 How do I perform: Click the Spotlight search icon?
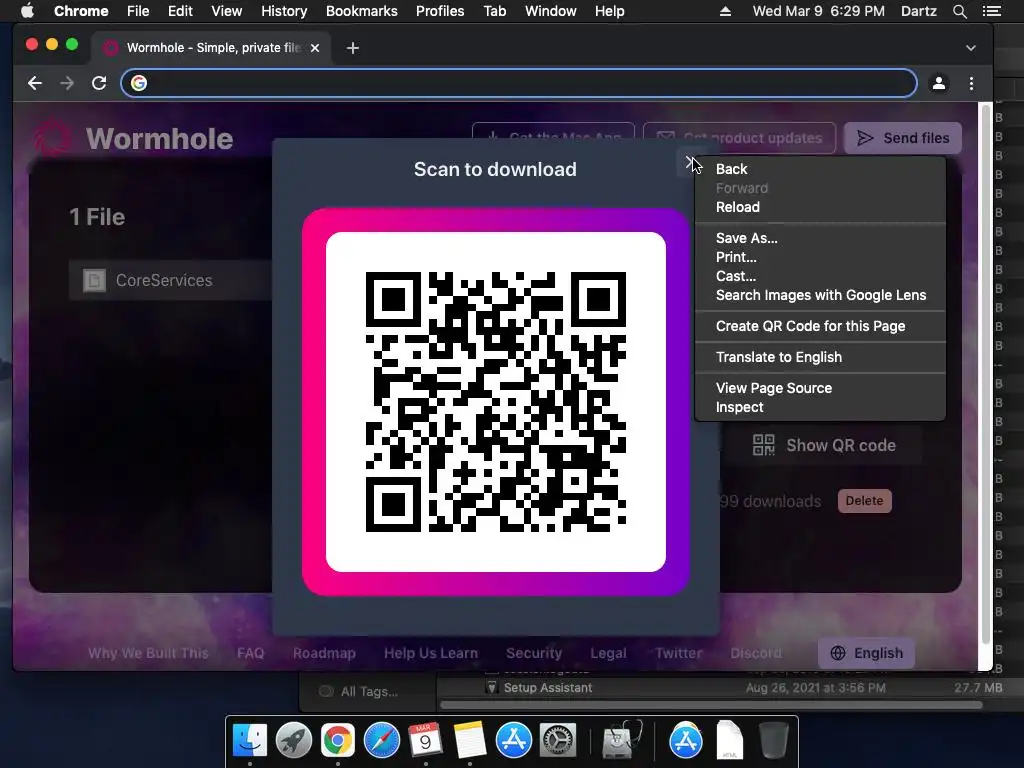tap(959, 11)
